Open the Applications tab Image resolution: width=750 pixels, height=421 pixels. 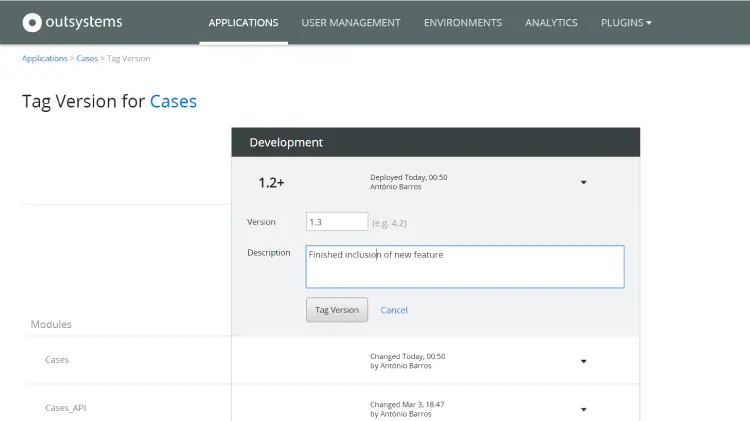[x=243, y=23]
